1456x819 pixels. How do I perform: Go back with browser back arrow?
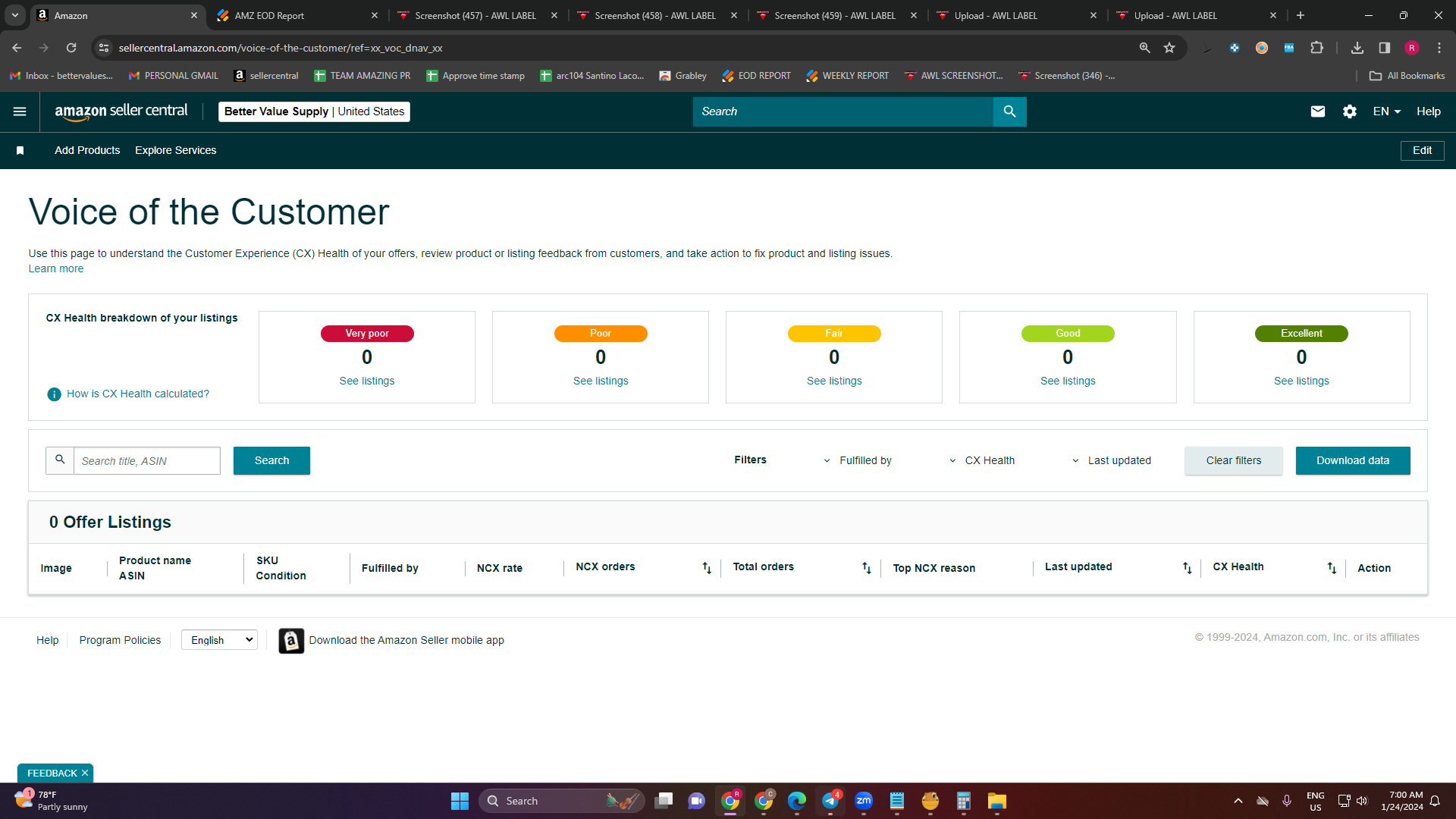click(17, 48)
